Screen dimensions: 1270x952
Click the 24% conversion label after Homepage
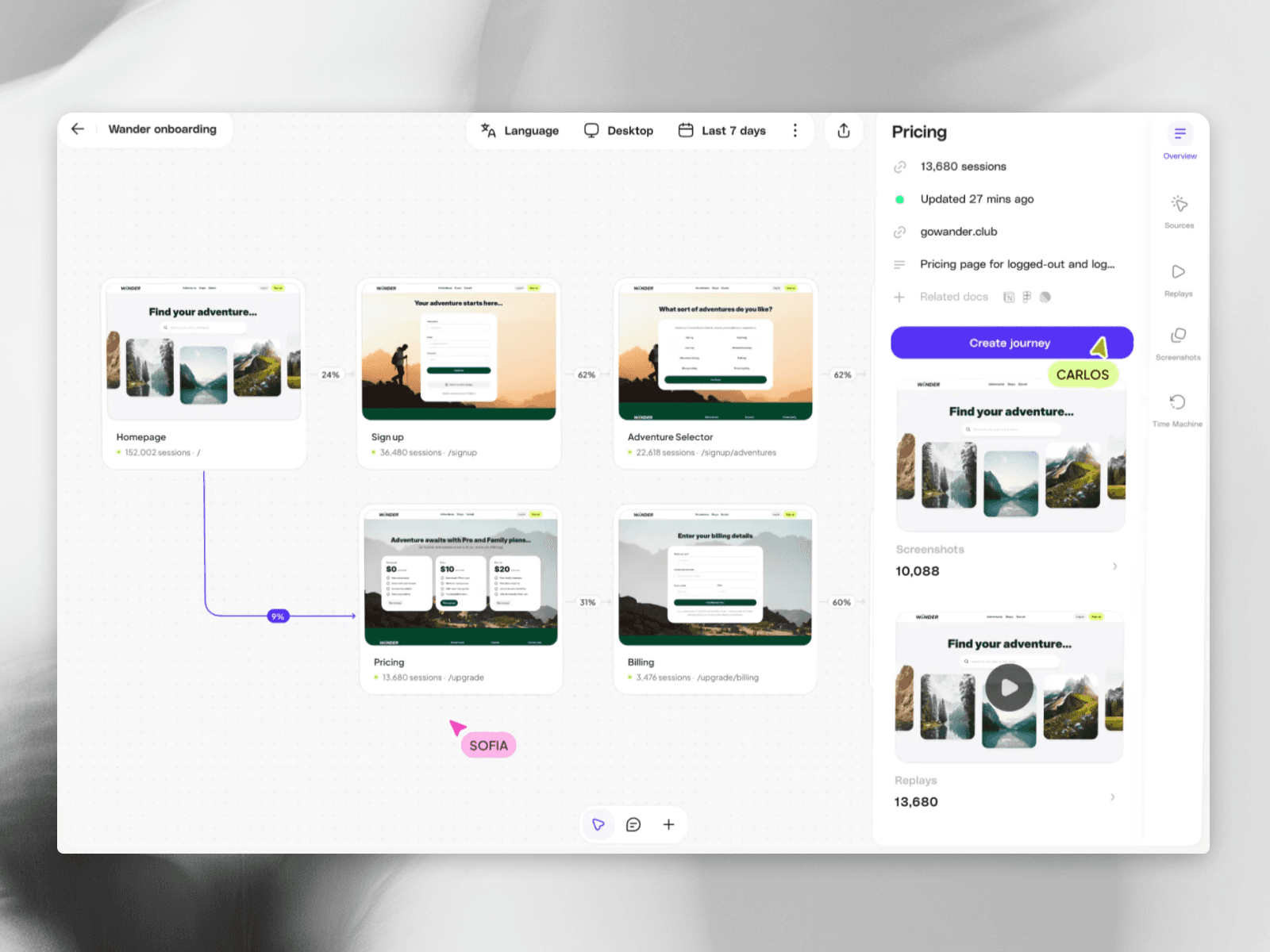coord(330,374)
